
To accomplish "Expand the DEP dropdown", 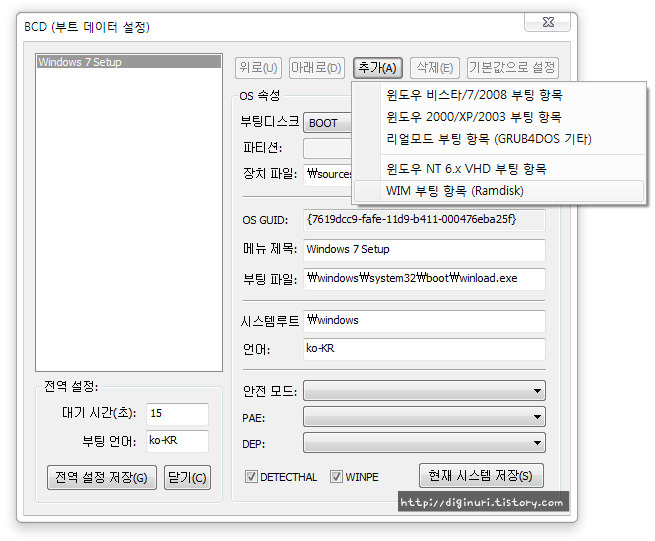I will coord(424,442).
